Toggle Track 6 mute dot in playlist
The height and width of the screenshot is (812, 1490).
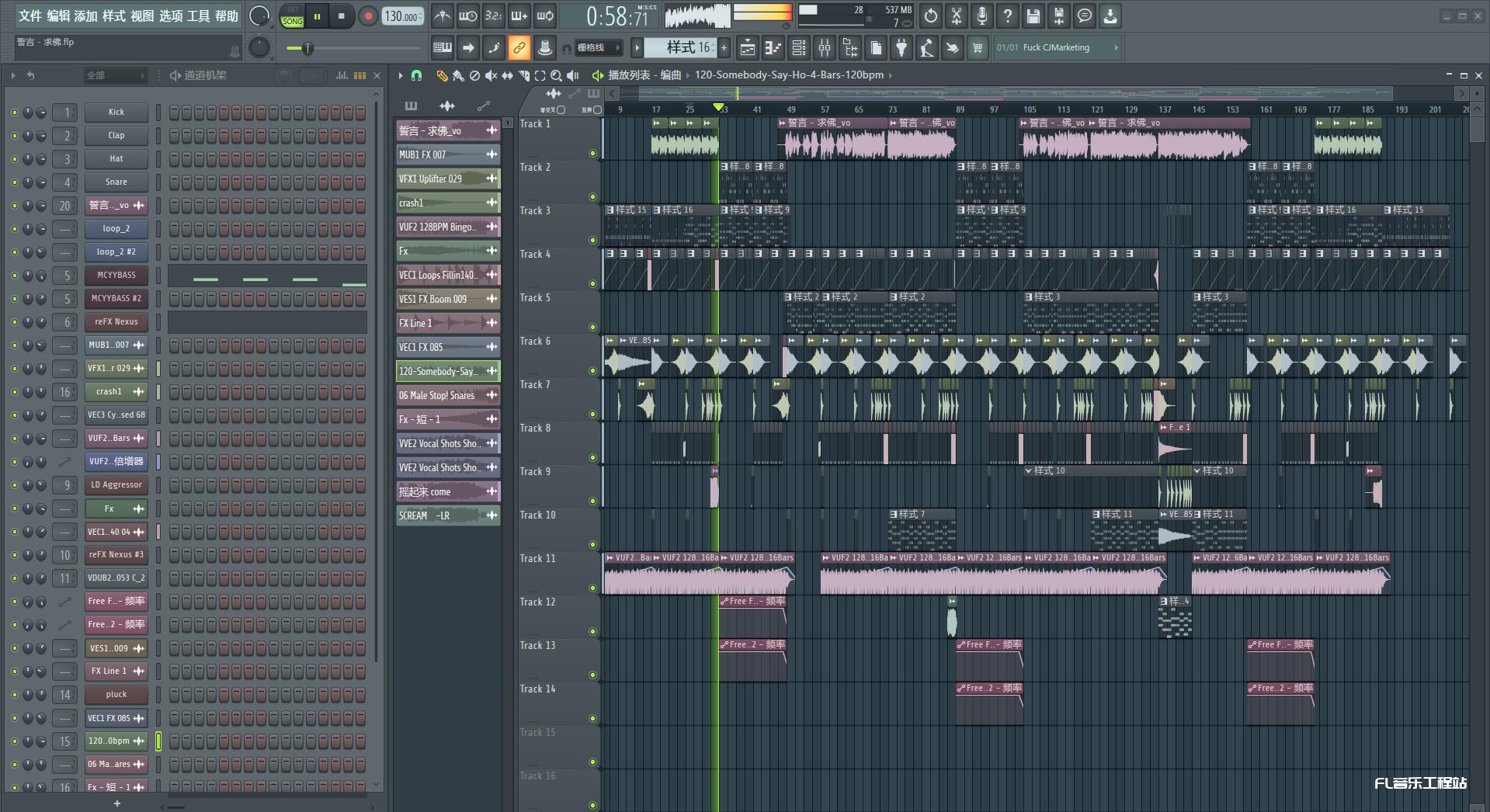[x=592, y=371]
